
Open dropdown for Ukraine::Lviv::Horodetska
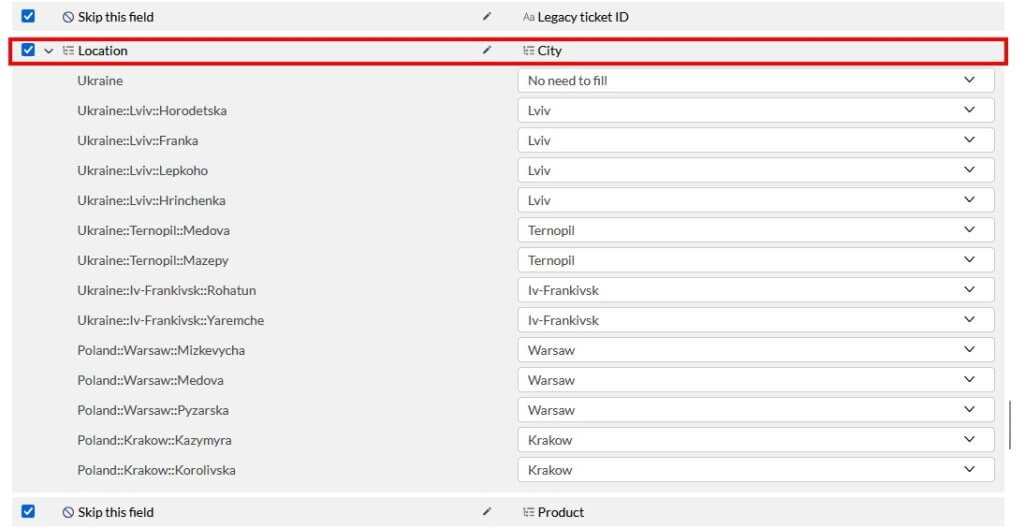pos(755,110)
